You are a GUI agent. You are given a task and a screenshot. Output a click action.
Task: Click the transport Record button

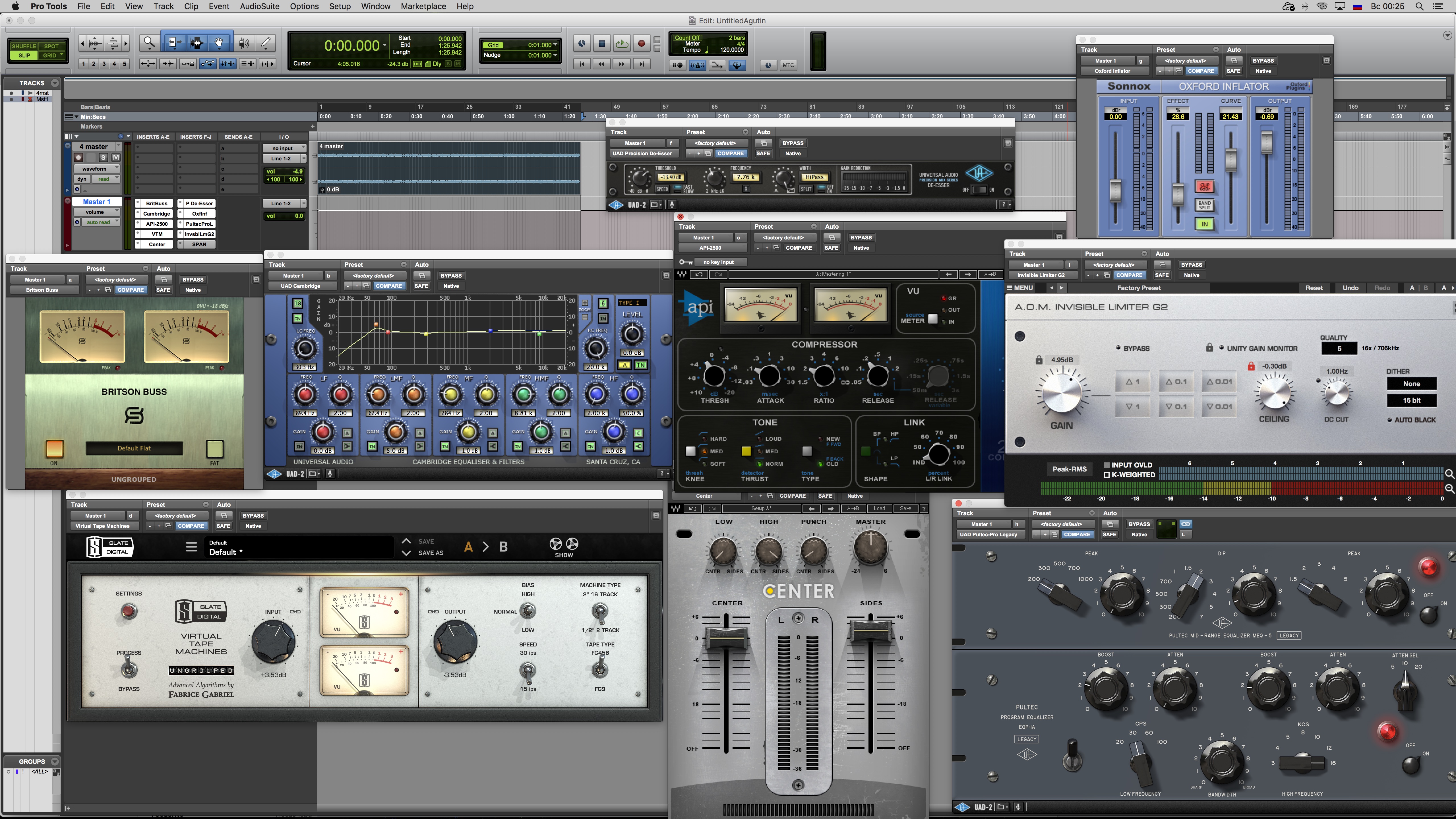coord(641,44)
